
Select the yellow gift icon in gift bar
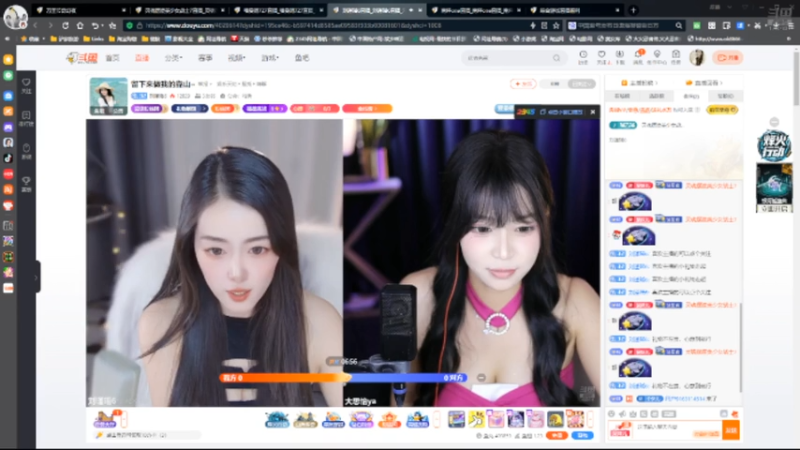[x=477, y=419]
